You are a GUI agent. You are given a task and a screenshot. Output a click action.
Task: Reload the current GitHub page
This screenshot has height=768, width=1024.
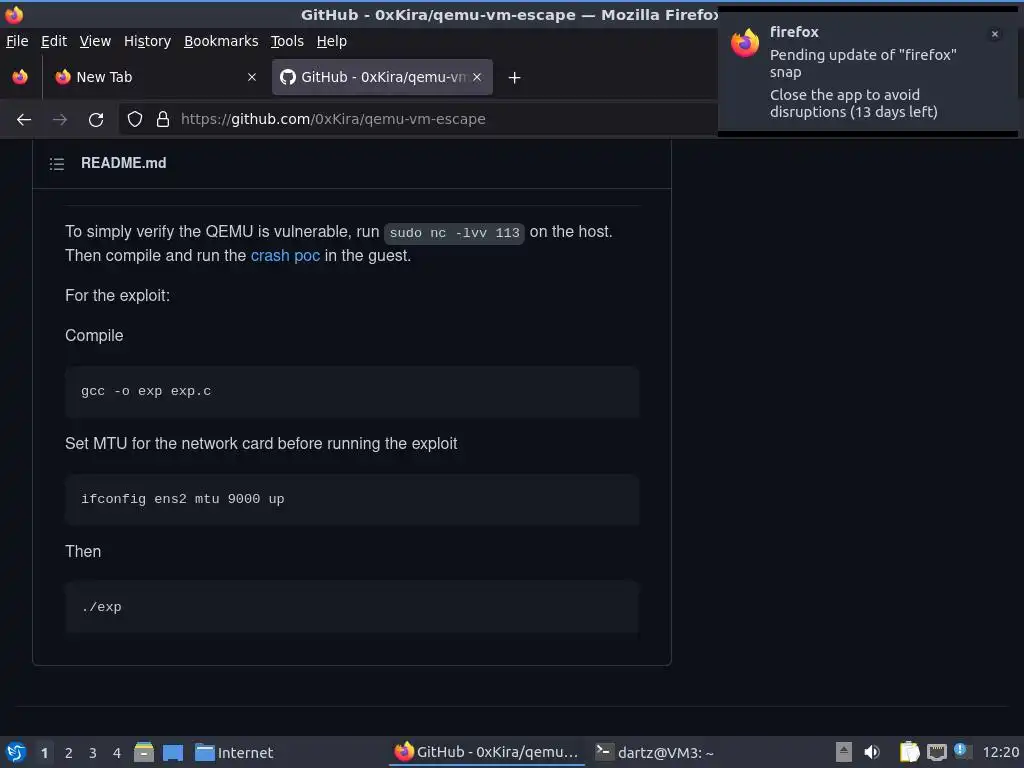tap(96, 120)
